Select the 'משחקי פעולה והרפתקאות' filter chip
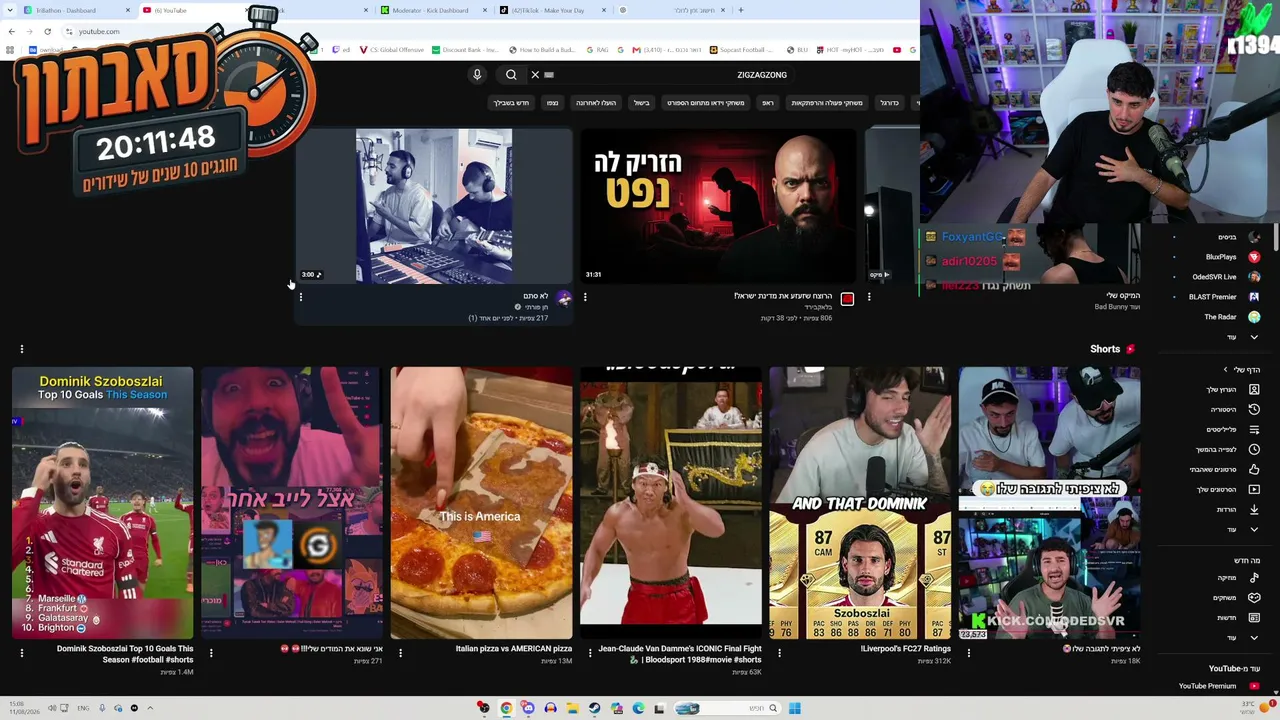The width and height of the screenshot is (1280, 720). tap(827, 103)
